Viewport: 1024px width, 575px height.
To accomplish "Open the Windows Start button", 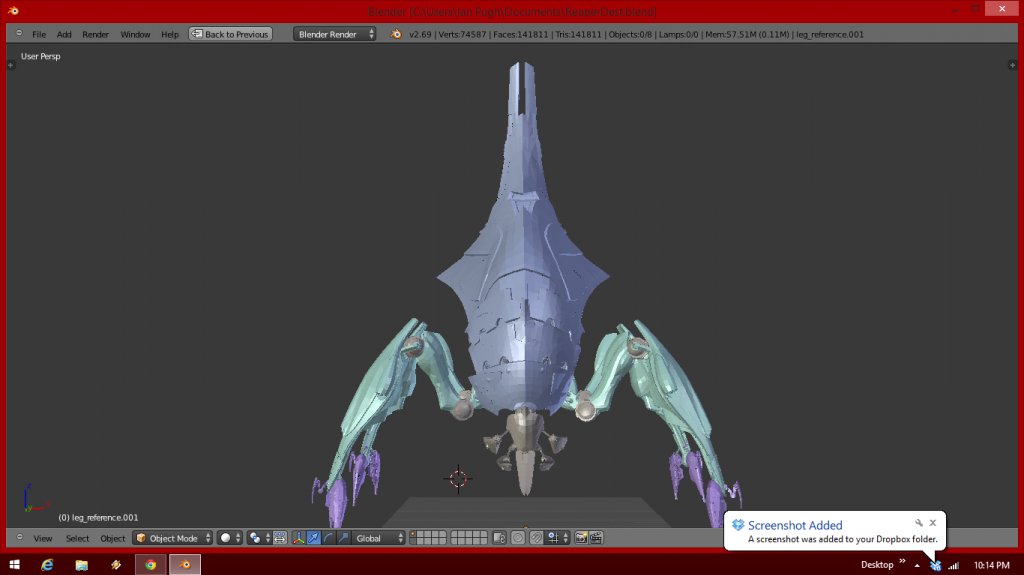I will click(14, 565).
